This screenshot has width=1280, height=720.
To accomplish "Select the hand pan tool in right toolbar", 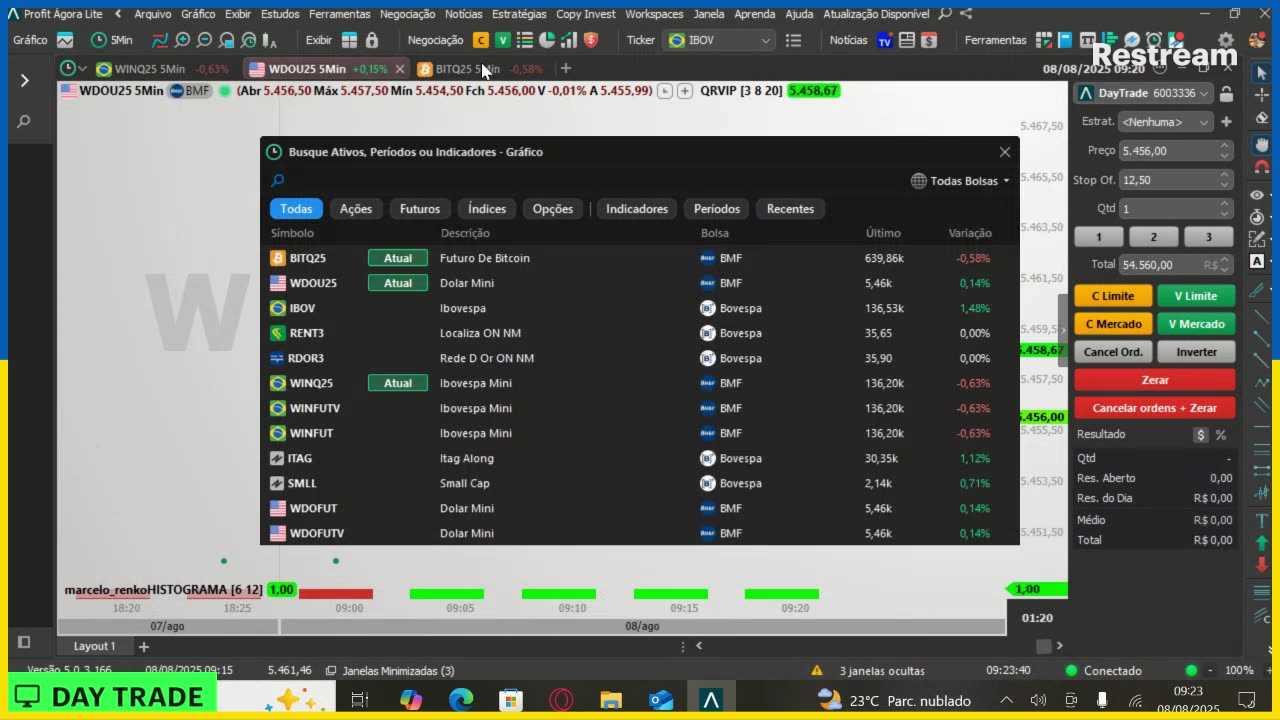I will [1261, 143].
